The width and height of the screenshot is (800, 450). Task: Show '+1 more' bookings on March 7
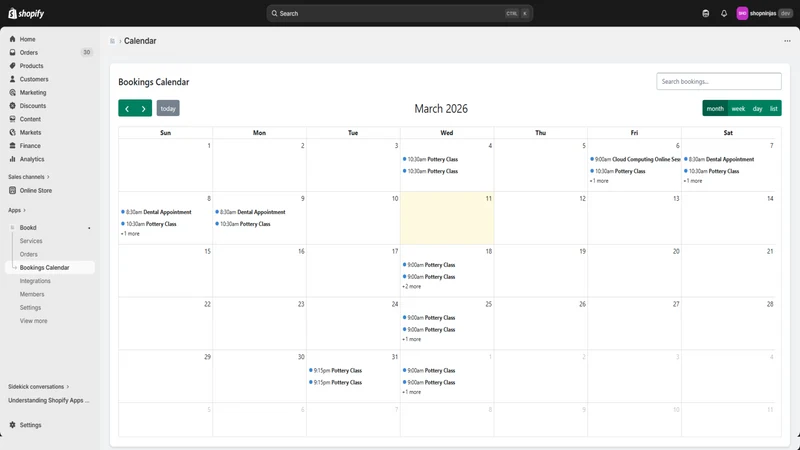693,181
